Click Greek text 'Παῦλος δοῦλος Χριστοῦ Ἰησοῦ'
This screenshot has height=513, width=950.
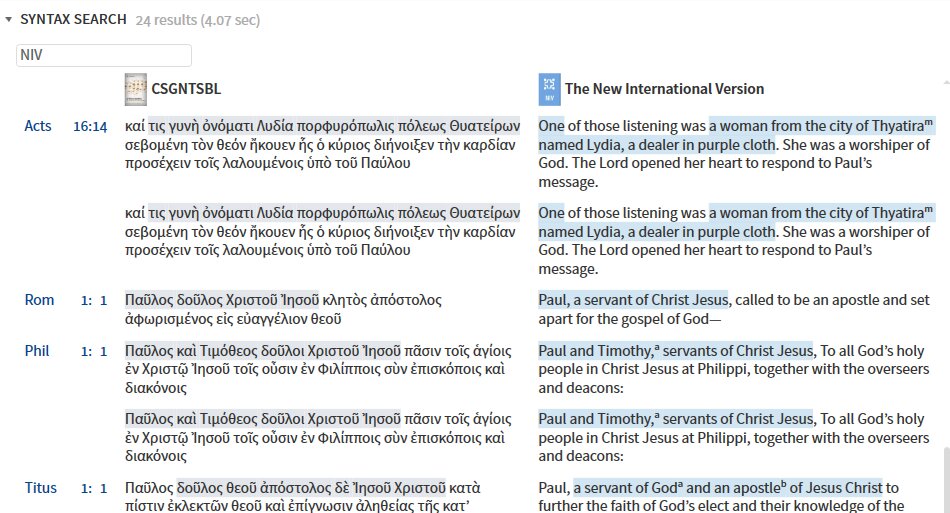(x=222, y=300)
